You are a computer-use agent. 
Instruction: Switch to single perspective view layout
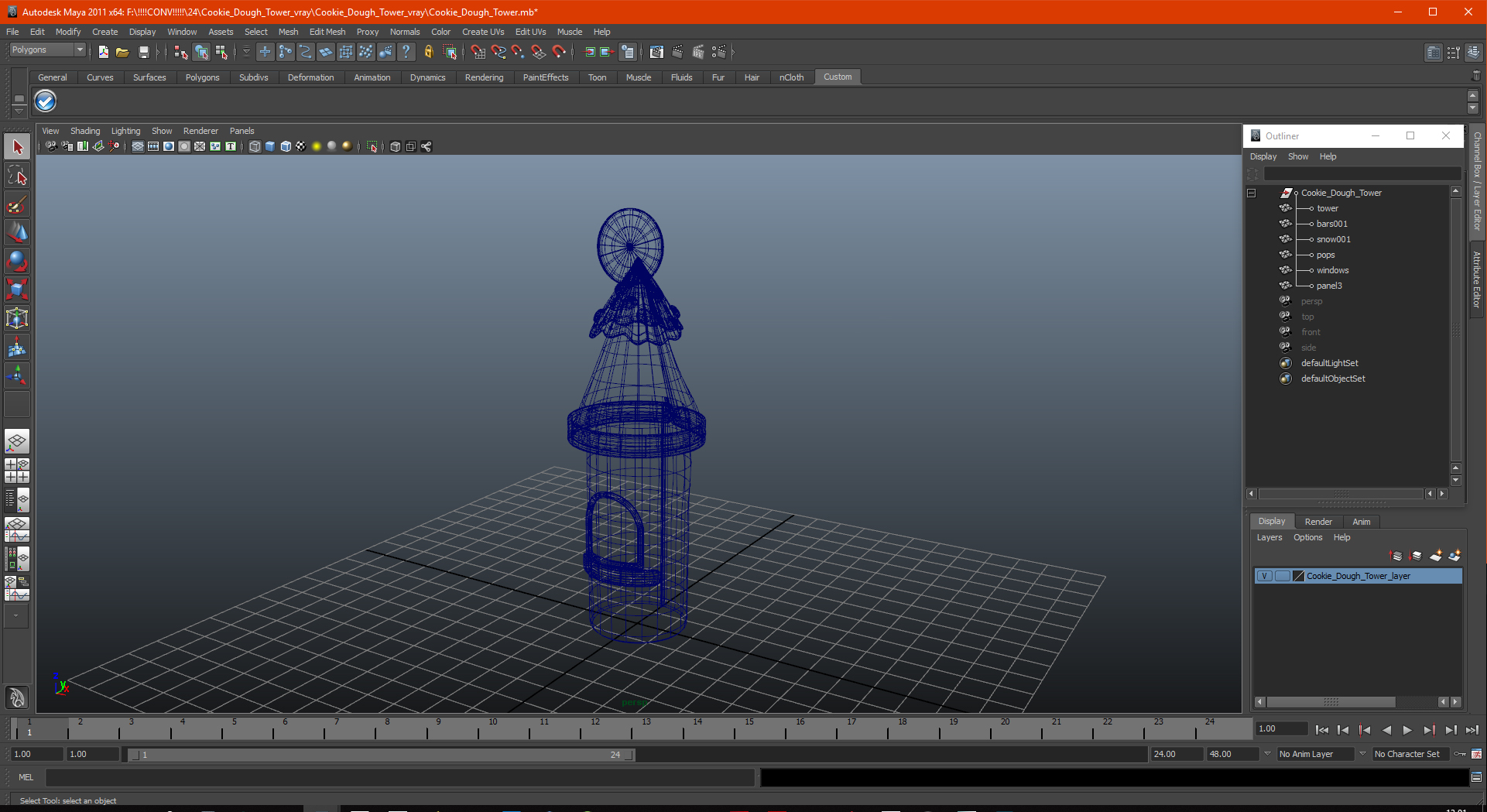click(17, 442)
